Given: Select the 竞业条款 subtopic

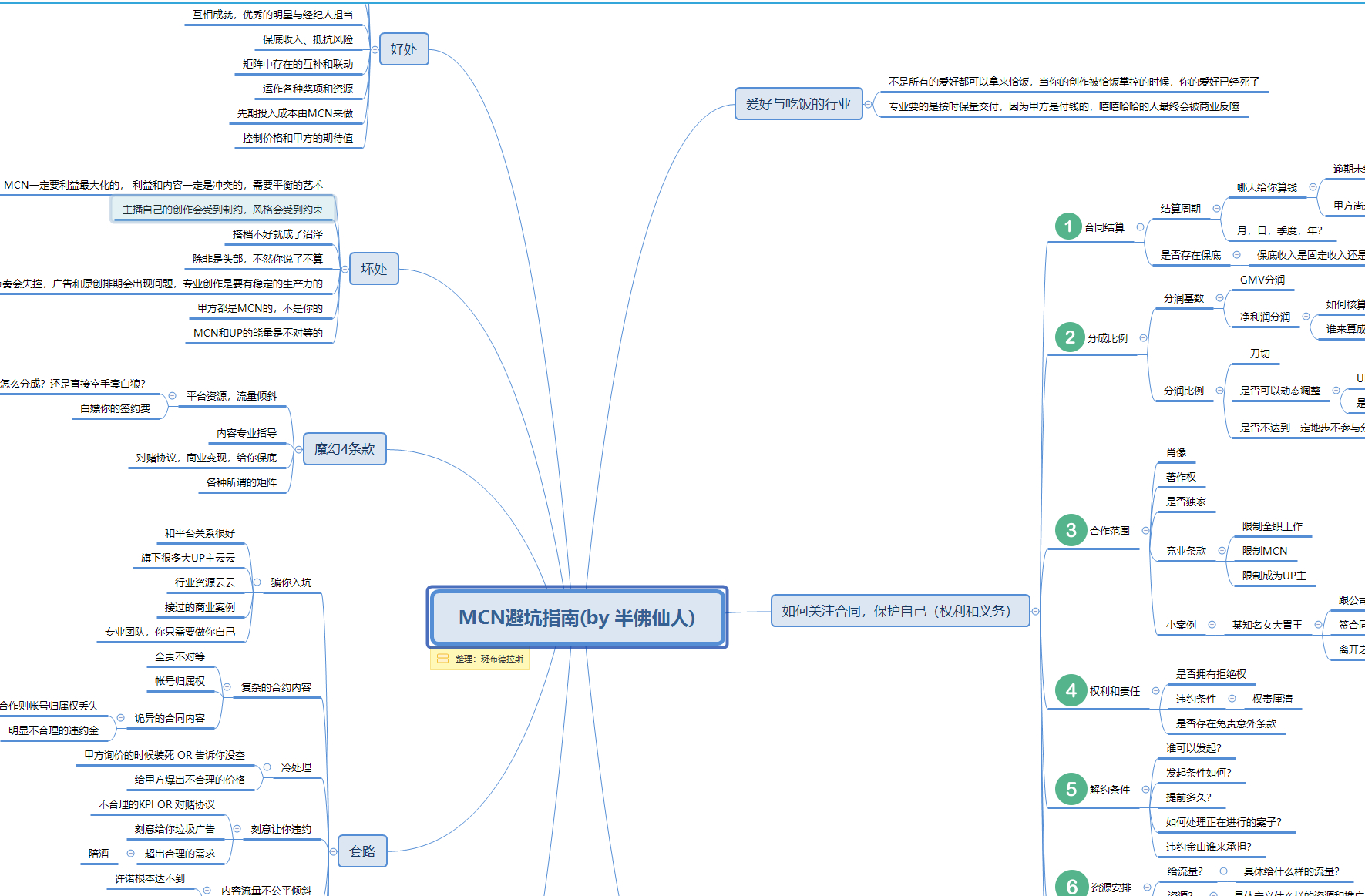Looking at the screenshot, I should (1185, 551).
